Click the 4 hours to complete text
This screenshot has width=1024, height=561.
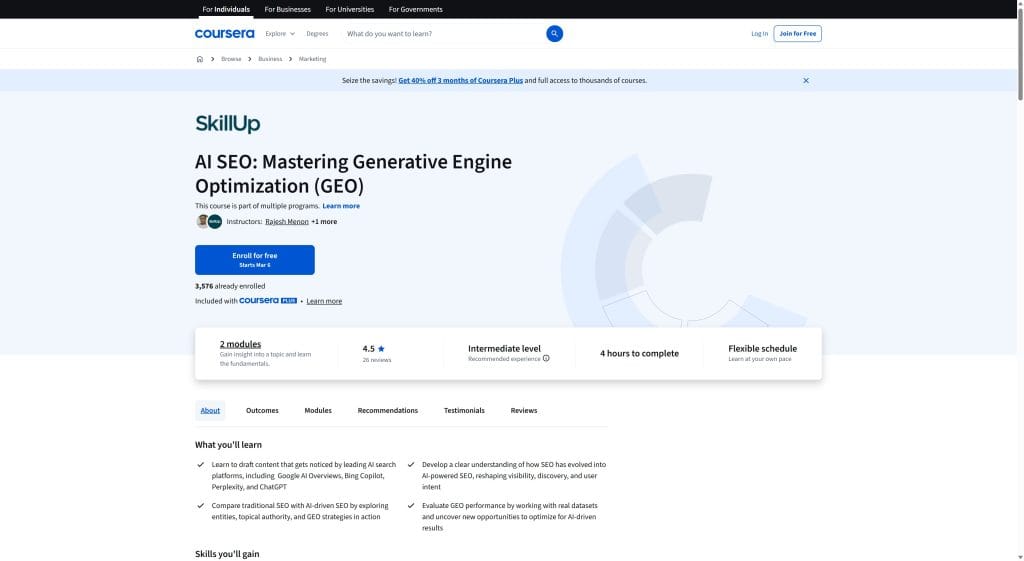click(639, 353)
